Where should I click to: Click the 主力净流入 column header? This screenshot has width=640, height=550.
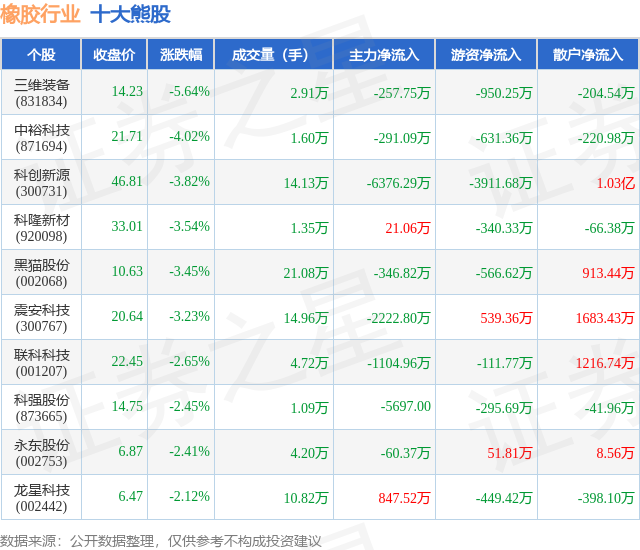[x=384, y=55]
